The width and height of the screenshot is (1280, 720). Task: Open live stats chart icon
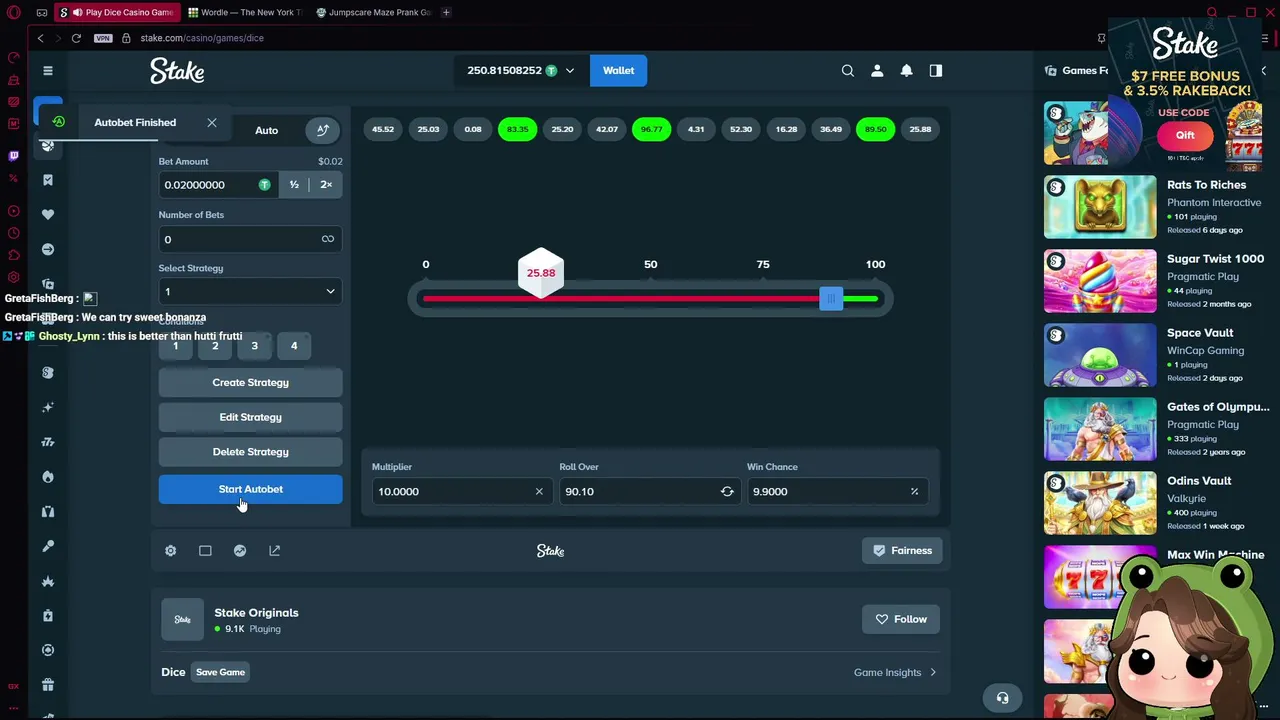click(240, 551)
